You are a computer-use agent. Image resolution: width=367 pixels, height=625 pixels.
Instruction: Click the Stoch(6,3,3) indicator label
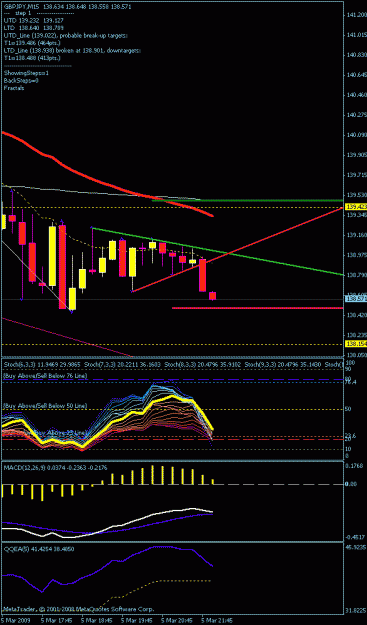coord(41,364)
